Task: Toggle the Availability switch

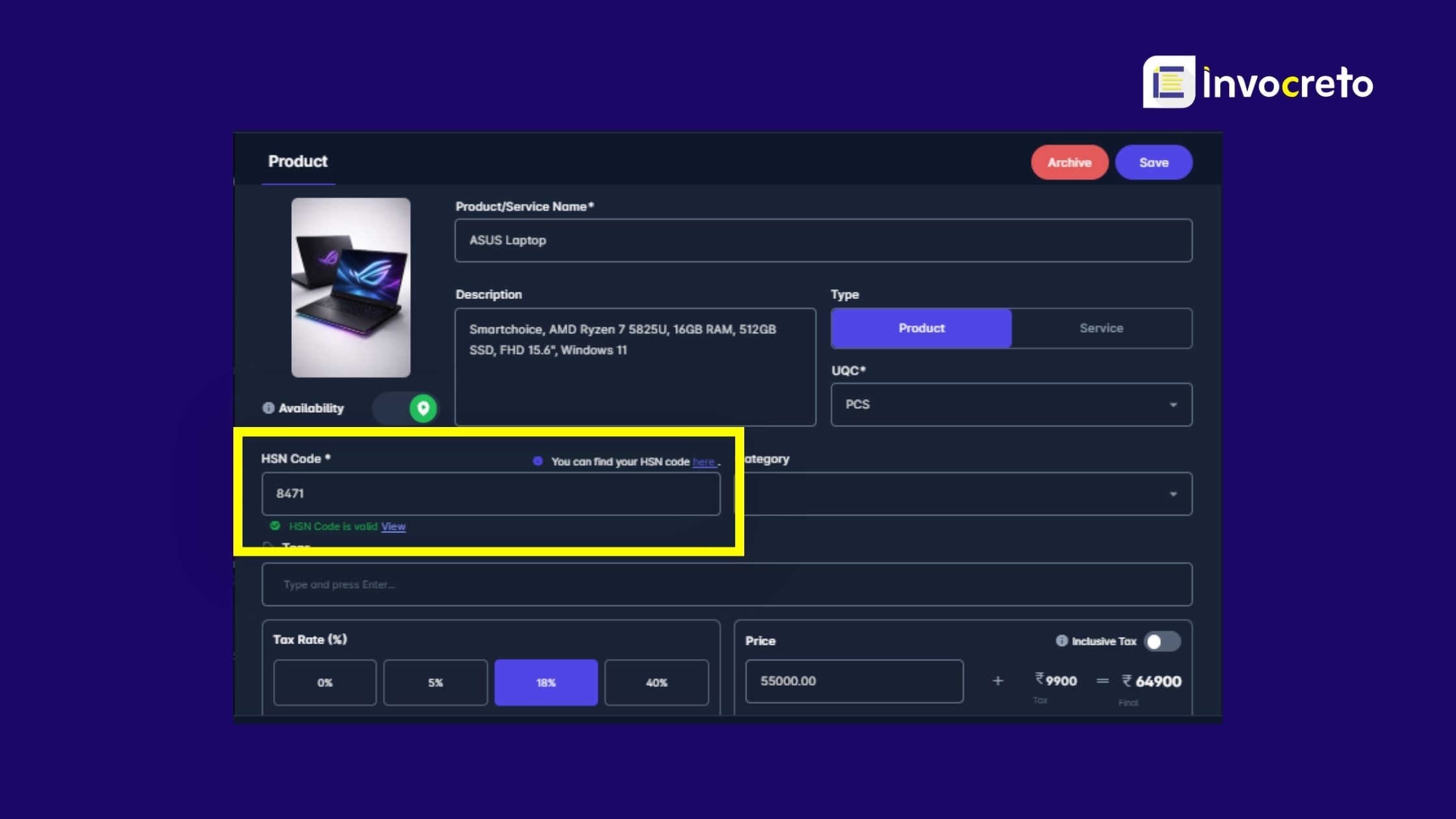Action: point(406,408)
